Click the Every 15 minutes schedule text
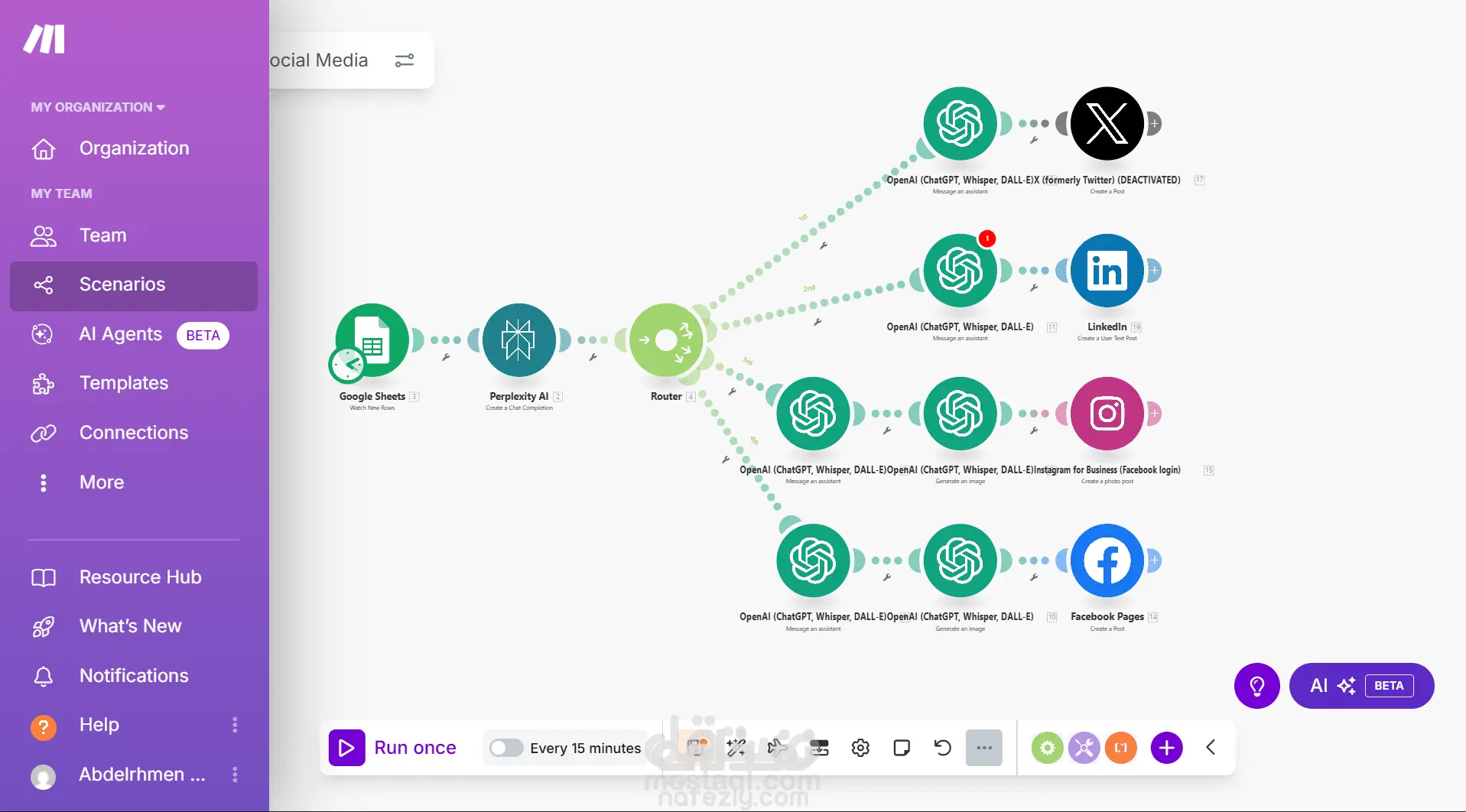 click(x=585, y=749)
